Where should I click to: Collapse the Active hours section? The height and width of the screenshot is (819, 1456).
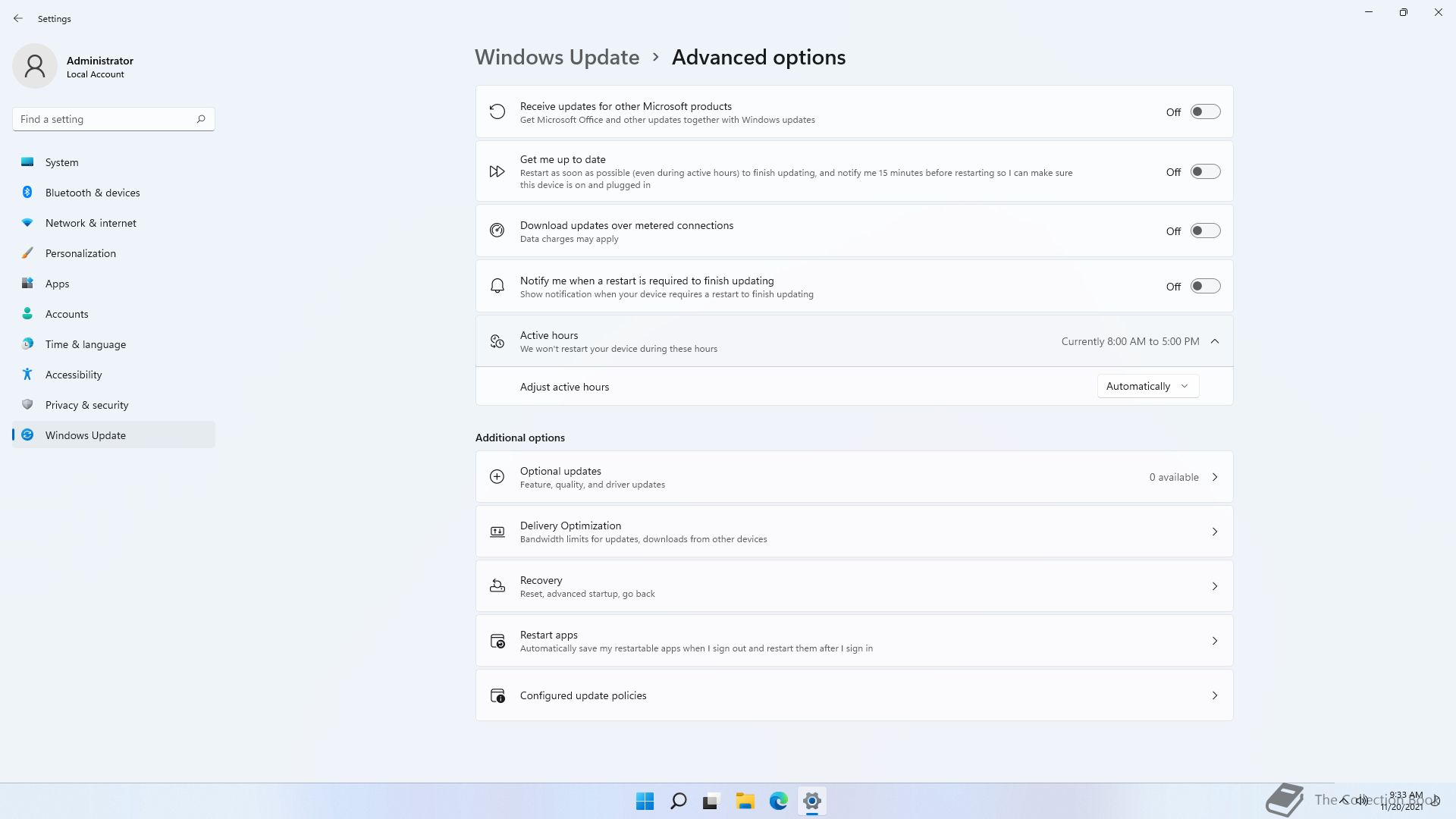pos(1215,341)
